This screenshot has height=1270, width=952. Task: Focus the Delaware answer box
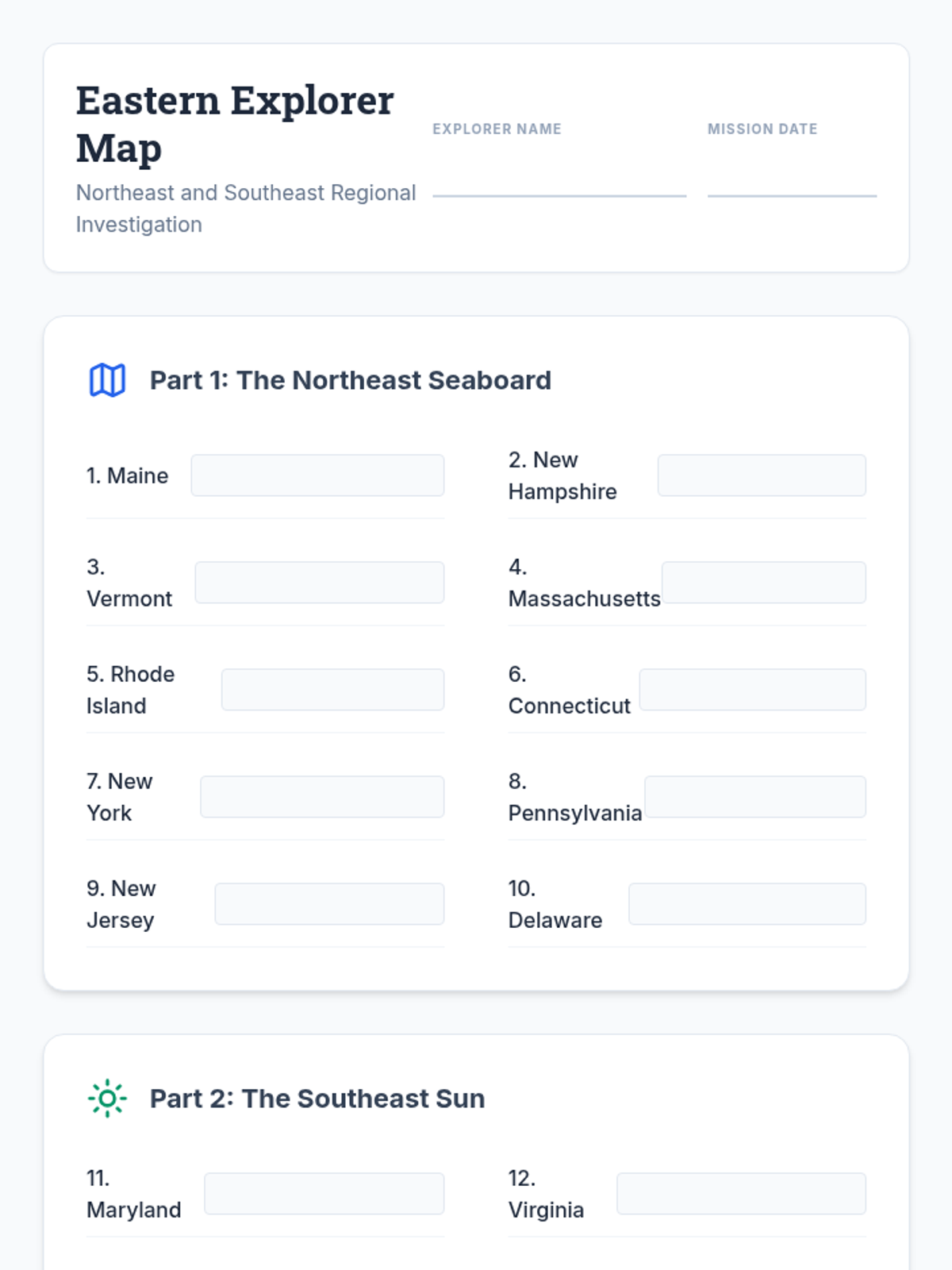tap(747, 904)
